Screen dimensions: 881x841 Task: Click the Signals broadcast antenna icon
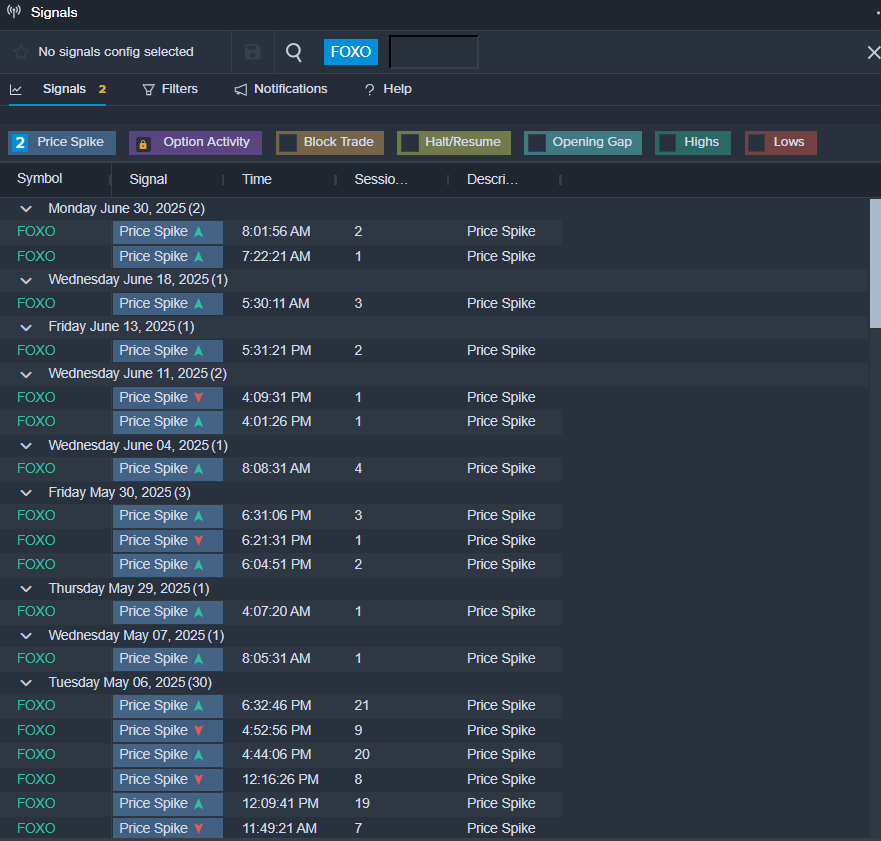[x=13, y=11]
